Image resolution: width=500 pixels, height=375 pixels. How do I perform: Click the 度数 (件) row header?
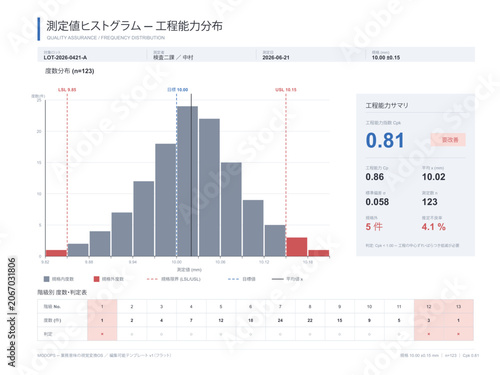click(x=52, y=320)
